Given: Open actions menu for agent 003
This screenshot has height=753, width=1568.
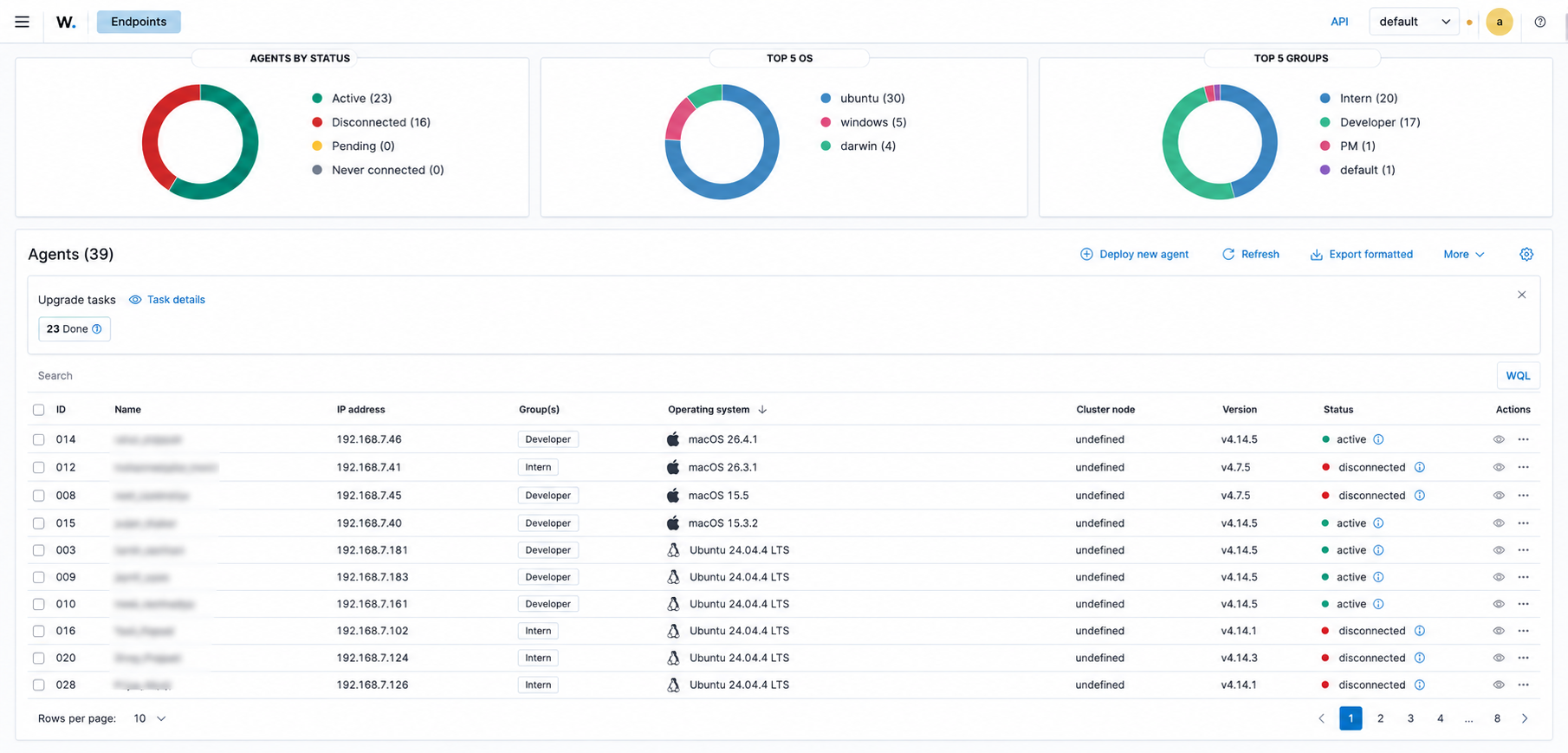Looking at the screenshot, I should 1523,550.
